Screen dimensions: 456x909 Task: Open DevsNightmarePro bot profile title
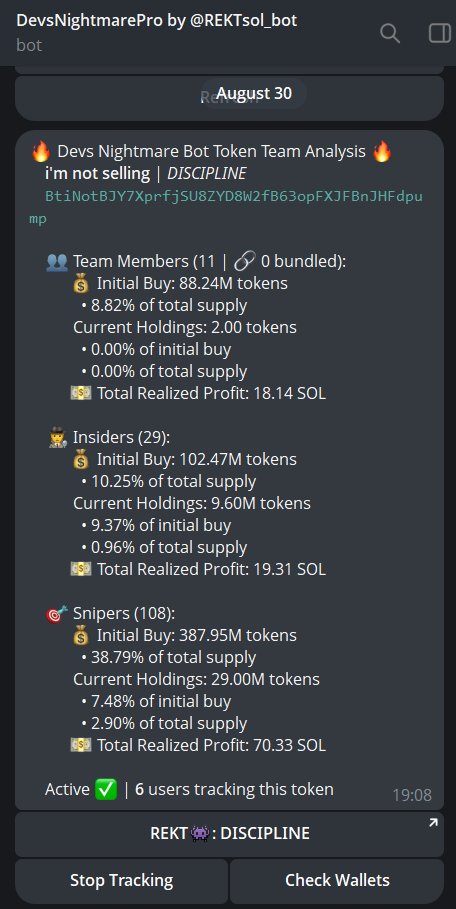[156, 21]
